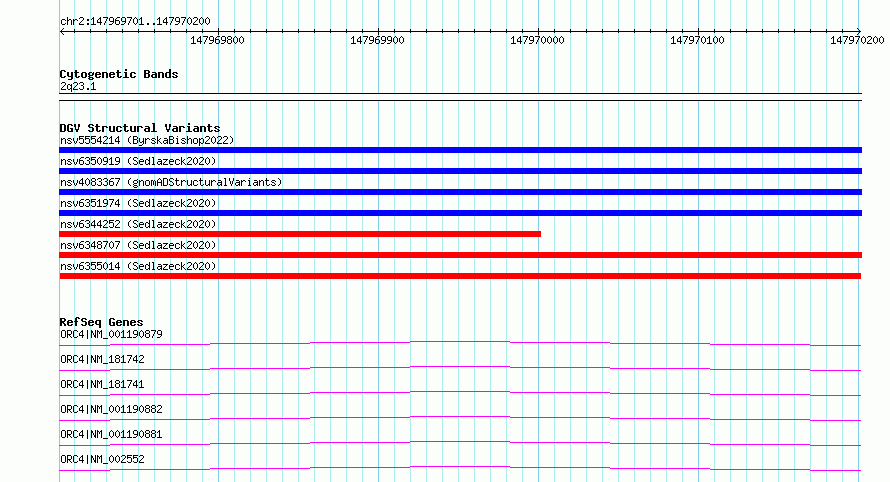
Task: Click ruler position 147970100
Action: (698, 40)
